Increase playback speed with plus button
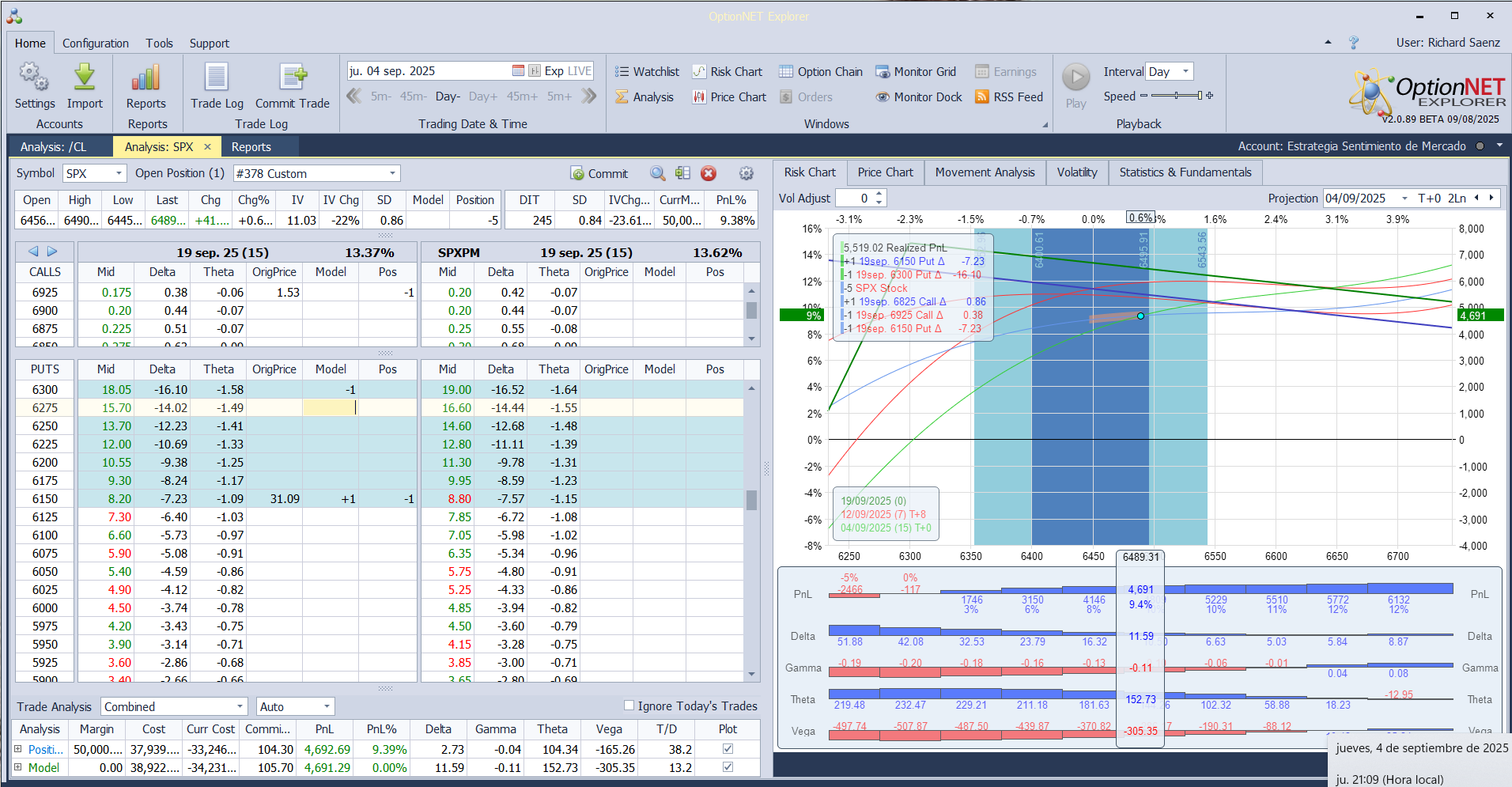Image resolution: width=1512 pixels, height=787 pixels. coord(1210,96)
